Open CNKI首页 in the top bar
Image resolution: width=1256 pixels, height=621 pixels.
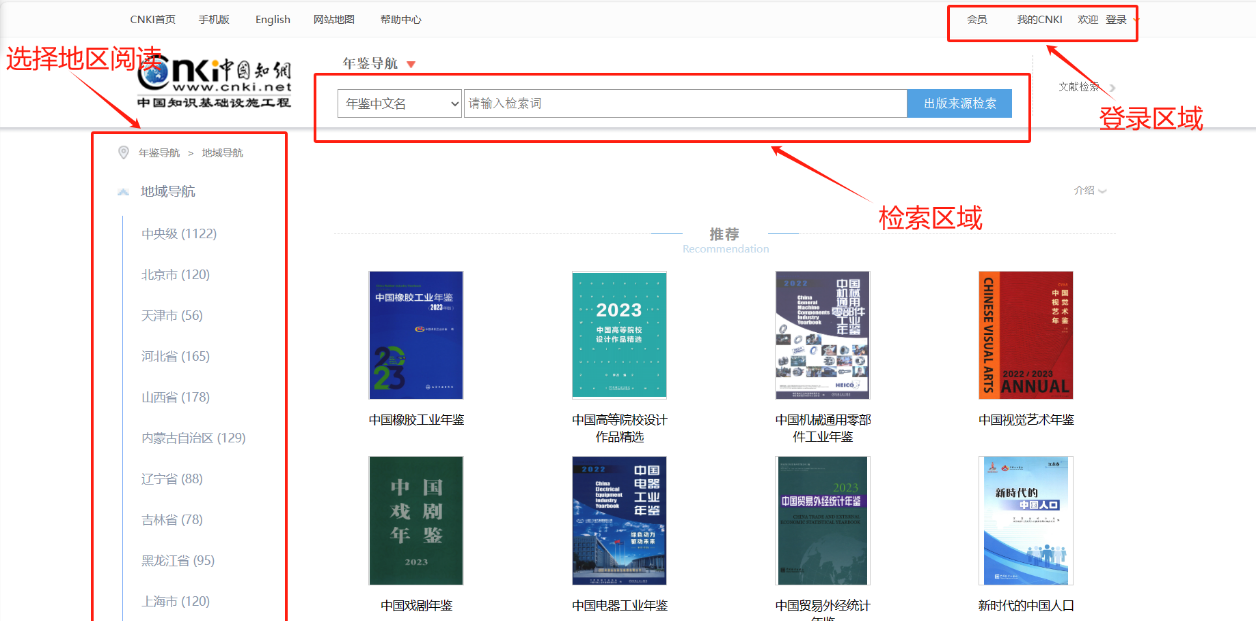pos(153,19)
